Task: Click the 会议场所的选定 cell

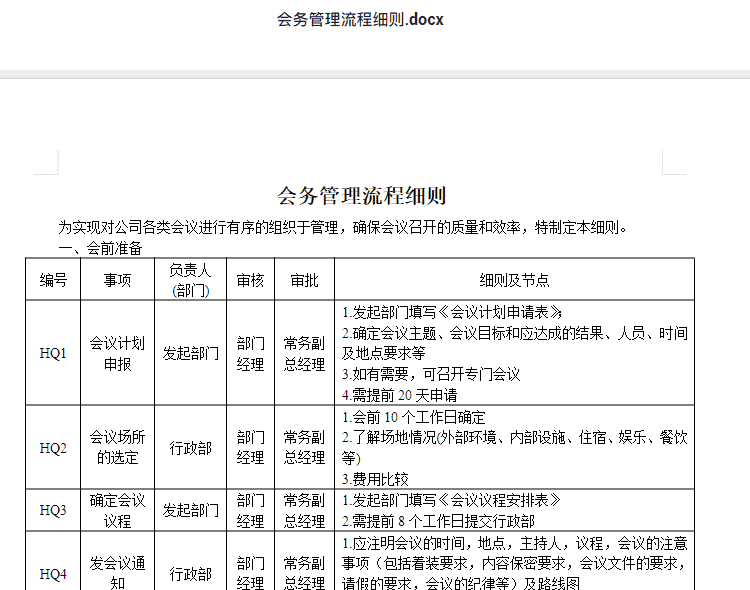Action: coord(118,447)
